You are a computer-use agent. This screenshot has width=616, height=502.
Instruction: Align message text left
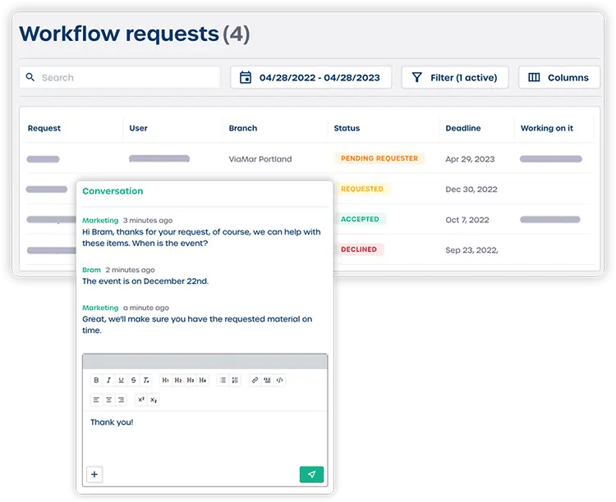click(96, 399)
